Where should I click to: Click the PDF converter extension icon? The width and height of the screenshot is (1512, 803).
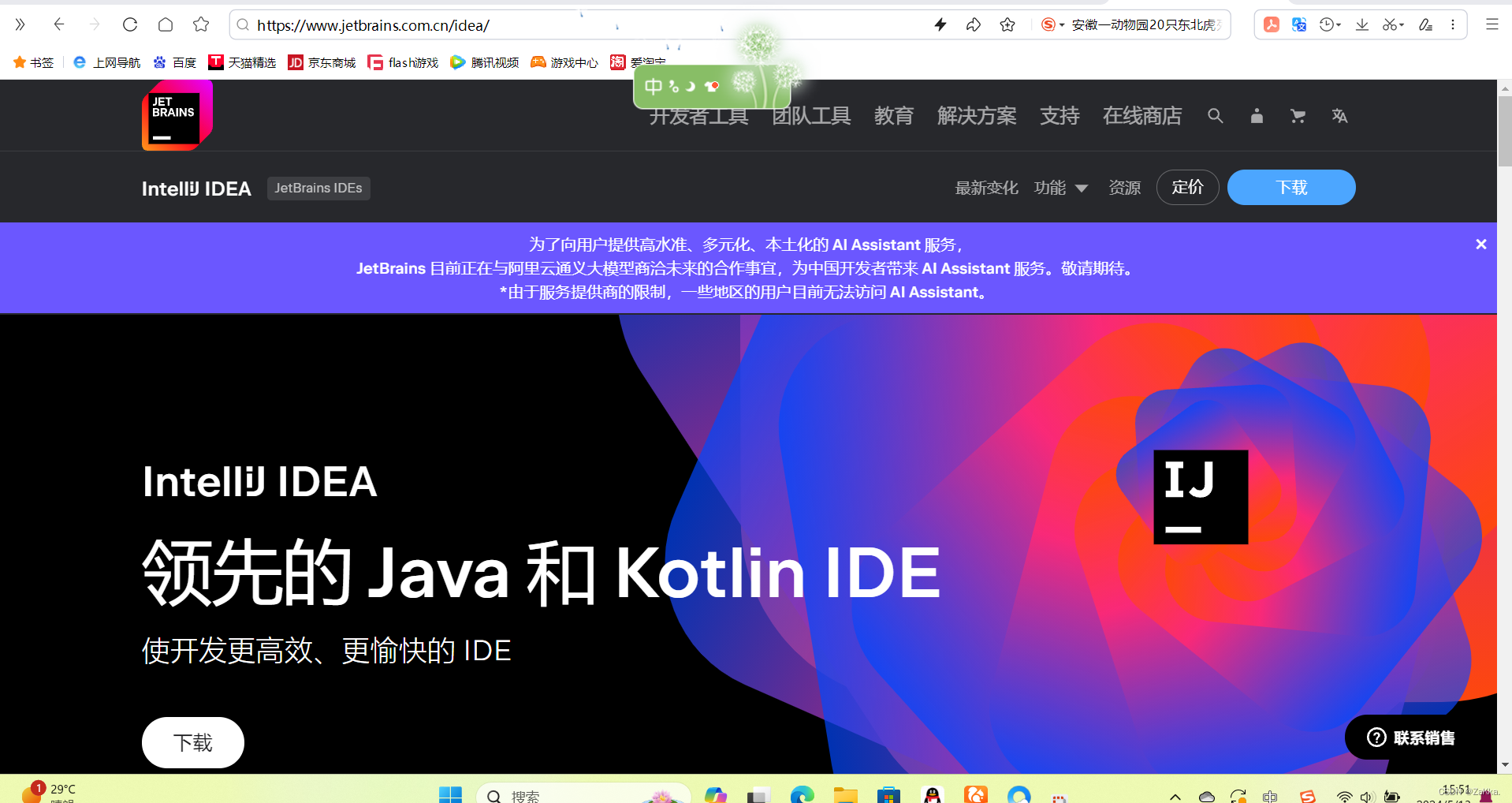(x=1272, y=24)
